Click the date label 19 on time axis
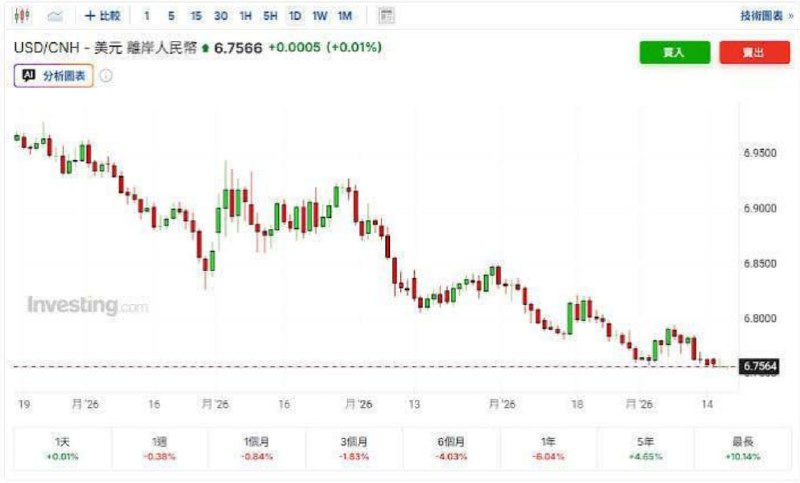 point(24,404)
